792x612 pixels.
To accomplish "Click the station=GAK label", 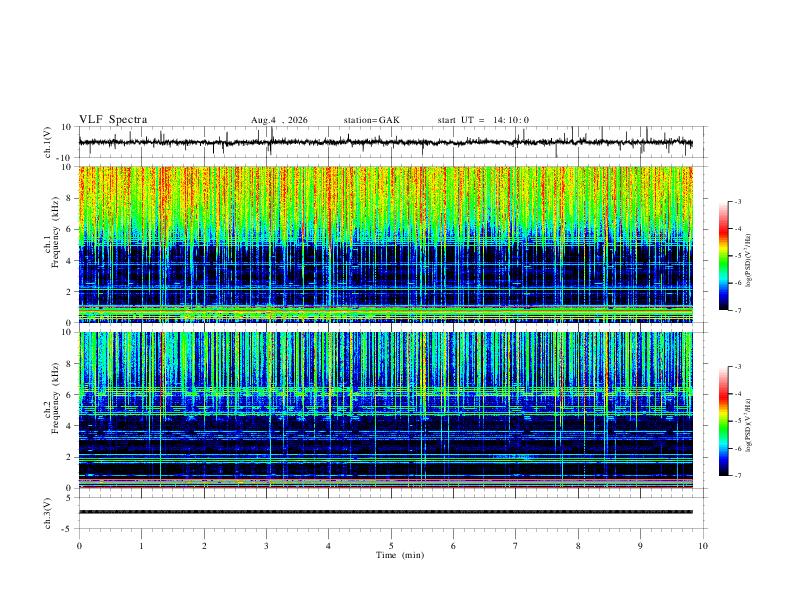I will [x=371, y=120].
